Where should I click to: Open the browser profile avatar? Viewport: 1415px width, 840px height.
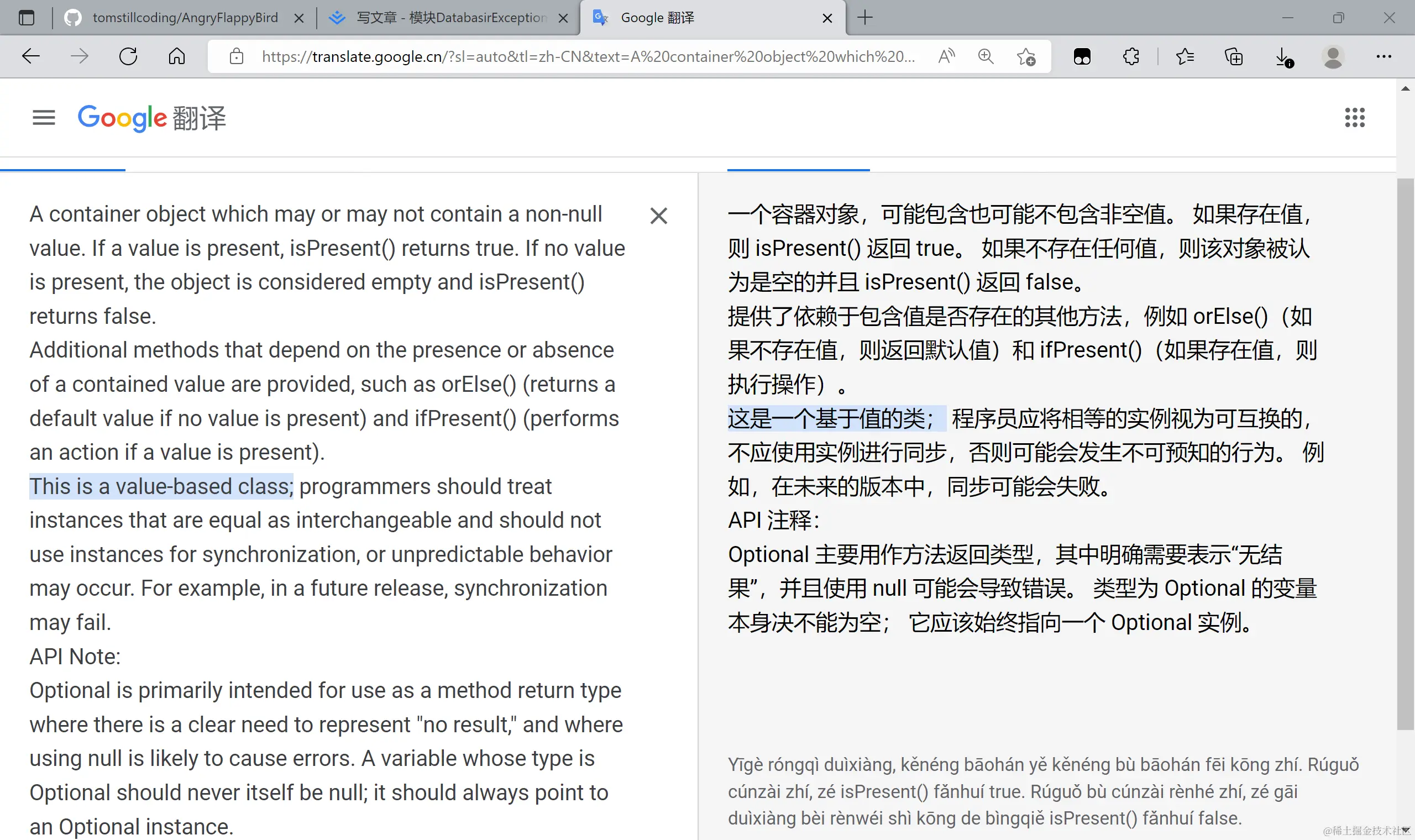(1332, 56)
